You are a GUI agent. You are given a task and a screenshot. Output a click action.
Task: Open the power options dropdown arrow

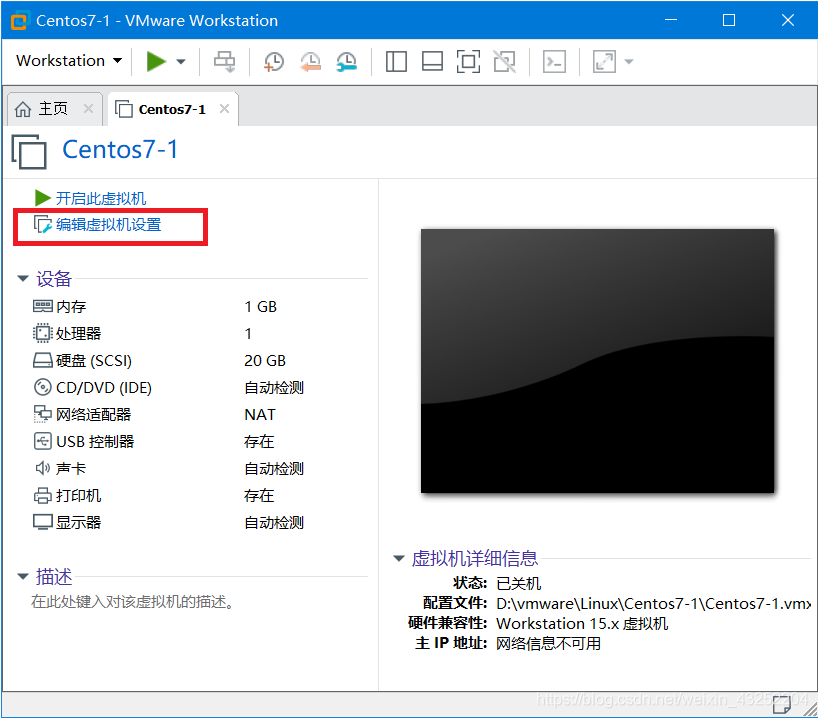(x=181, y=62)
